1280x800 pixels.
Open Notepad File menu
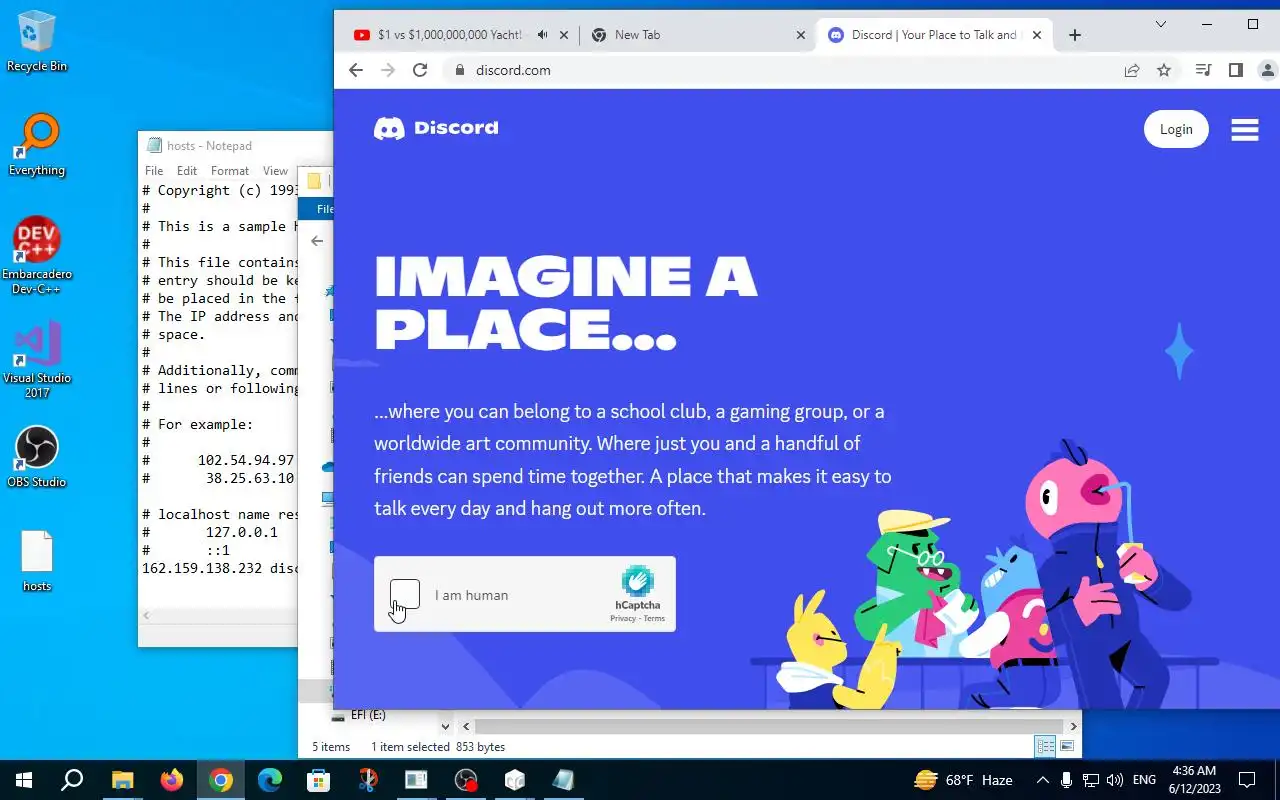point(154,171)
